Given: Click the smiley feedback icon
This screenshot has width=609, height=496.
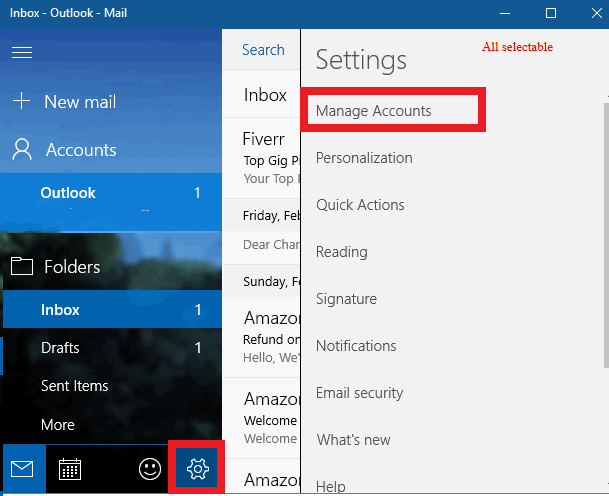Looking at the screenshot, I should coord(150,469).
